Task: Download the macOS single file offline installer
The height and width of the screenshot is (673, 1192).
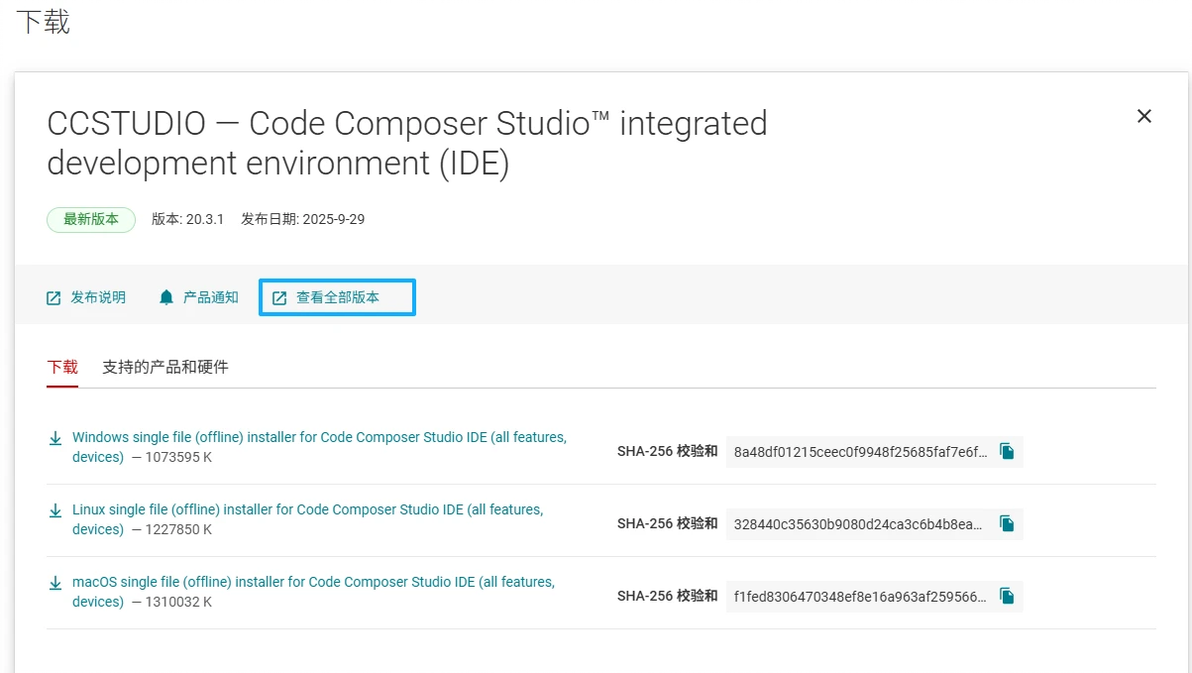Action: 313,582
